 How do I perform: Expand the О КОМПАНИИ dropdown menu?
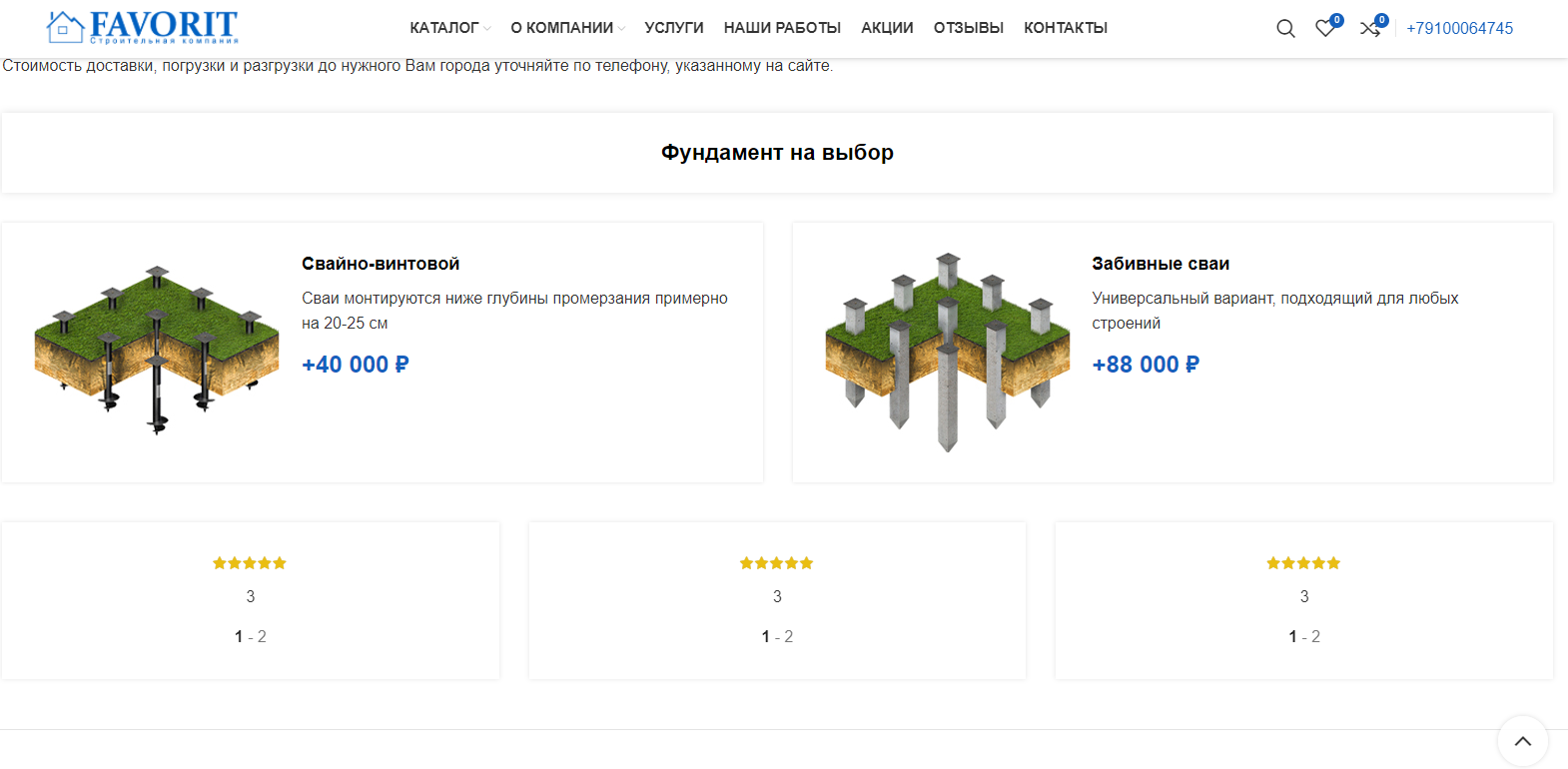(x=567, y=28)
